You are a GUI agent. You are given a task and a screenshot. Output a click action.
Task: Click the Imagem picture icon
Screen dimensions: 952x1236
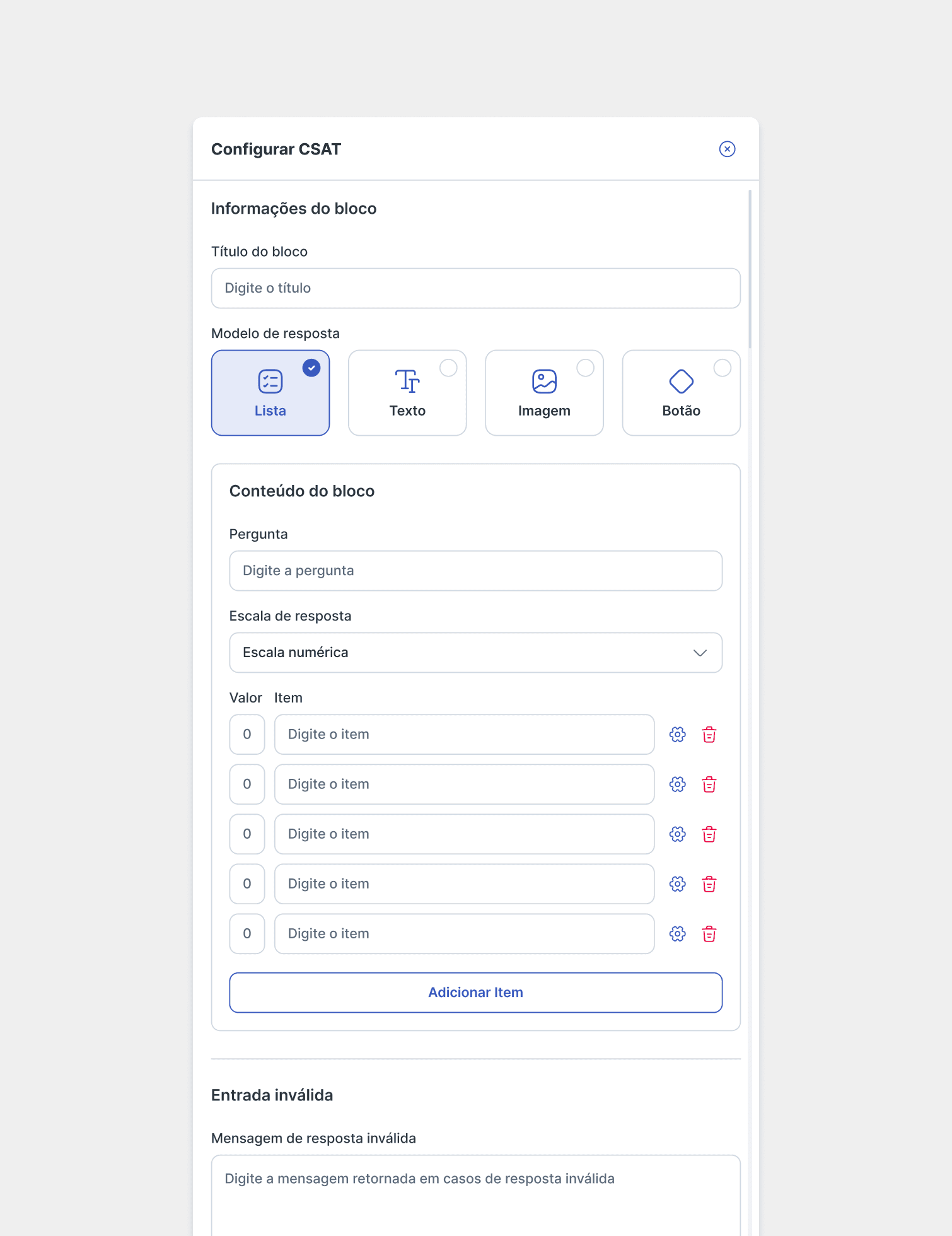[544, 382]
